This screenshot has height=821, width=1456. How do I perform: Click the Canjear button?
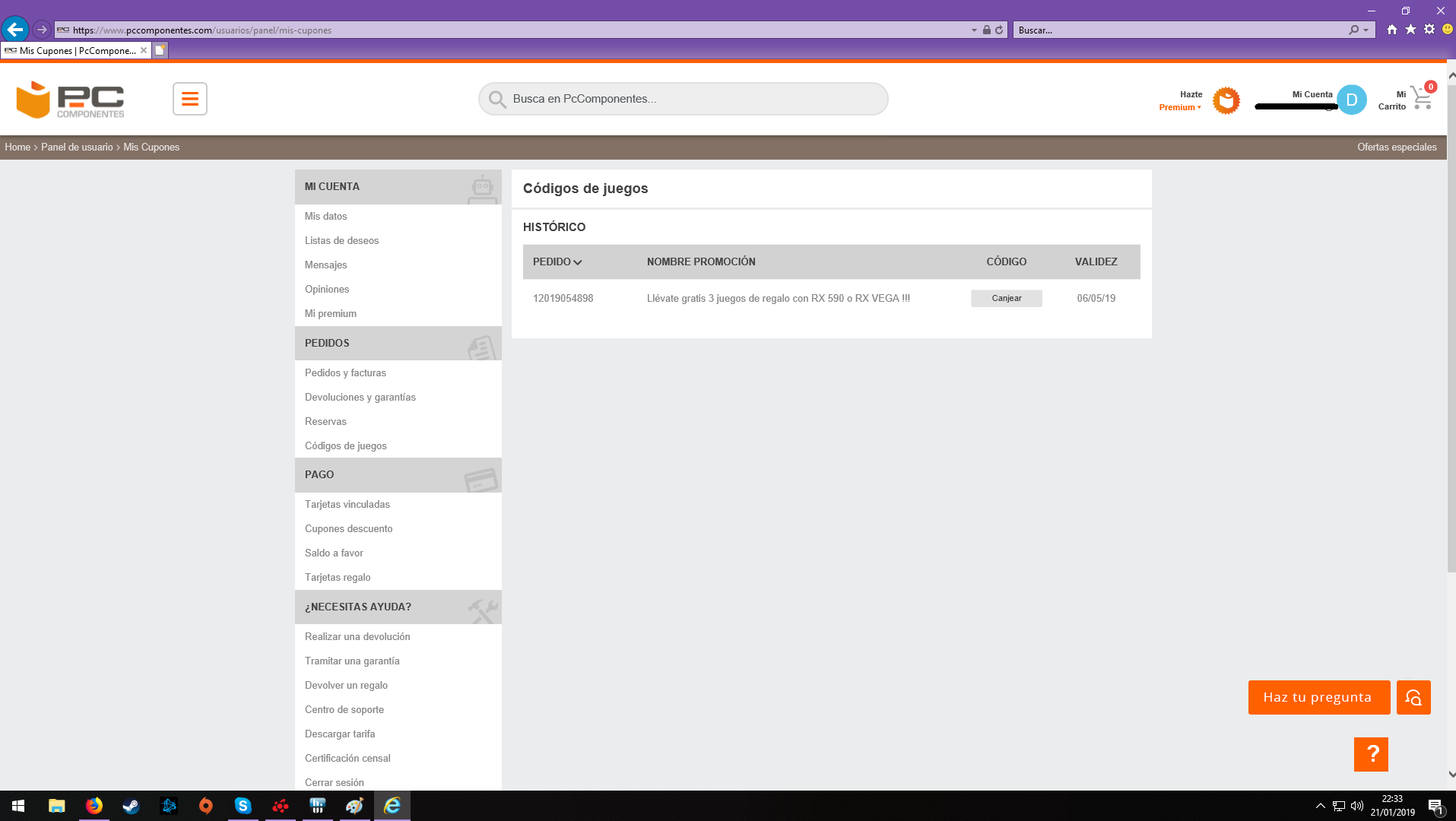click(1006, 298)
